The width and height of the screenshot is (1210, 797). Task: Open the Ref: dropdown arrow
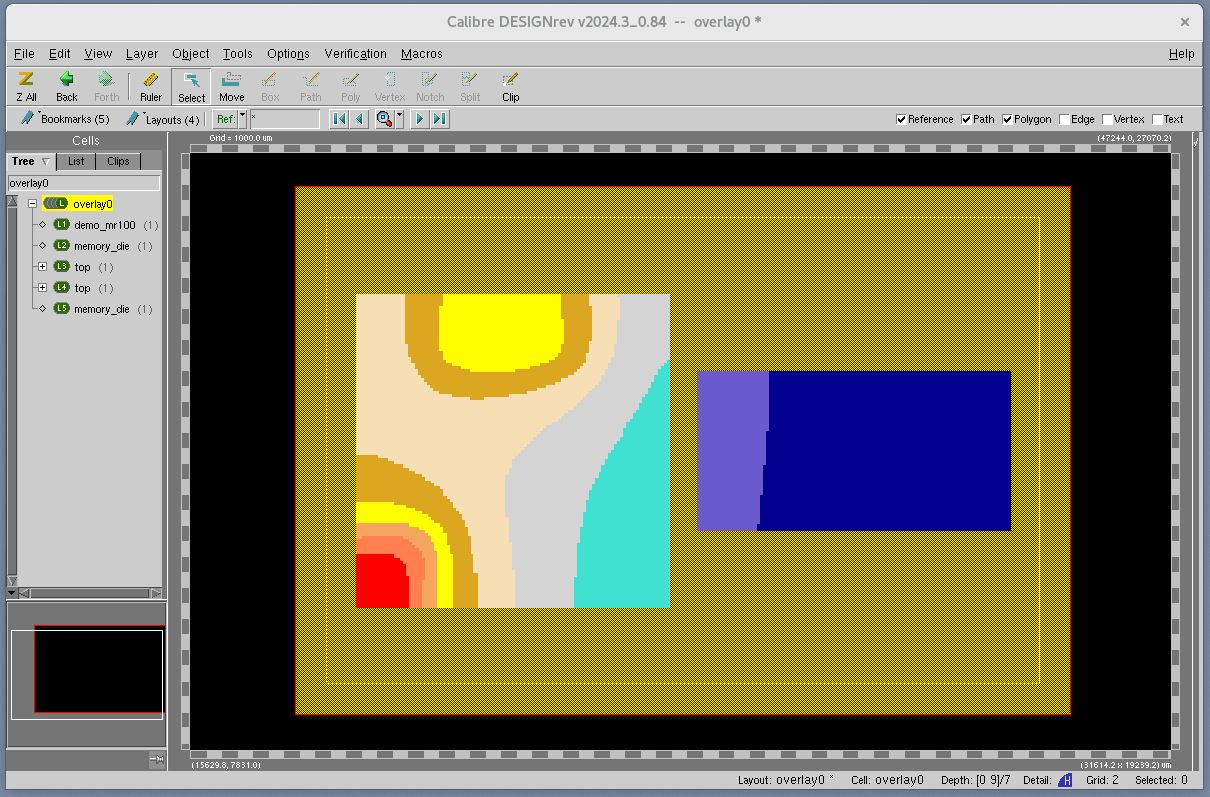(243, 119)
